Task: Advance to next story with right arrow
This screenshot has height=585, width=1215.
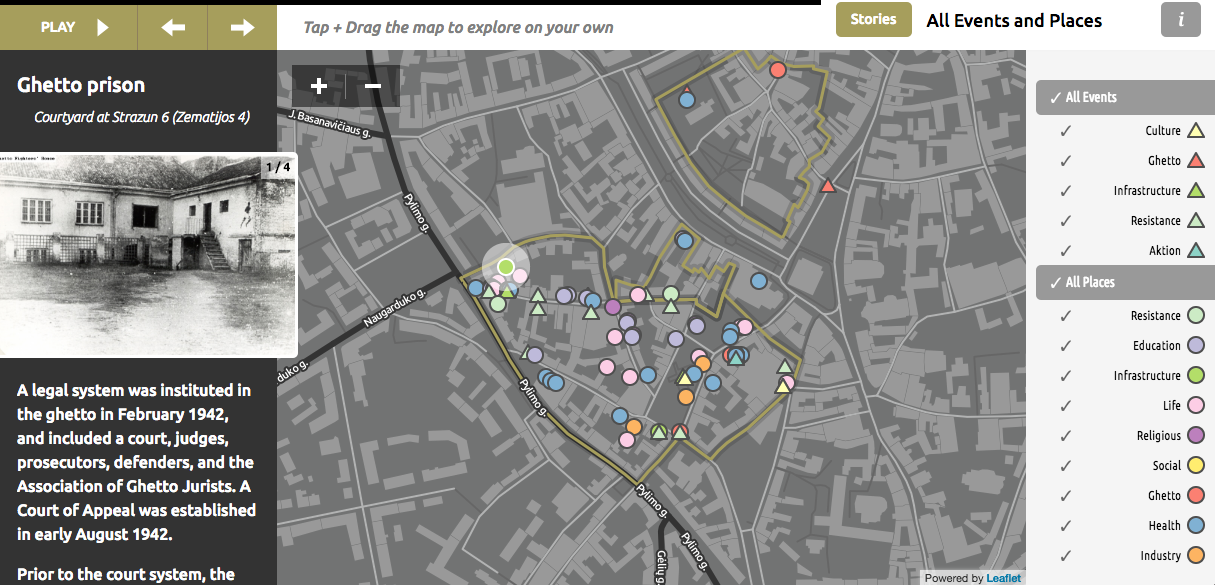Action: (242, 27)
